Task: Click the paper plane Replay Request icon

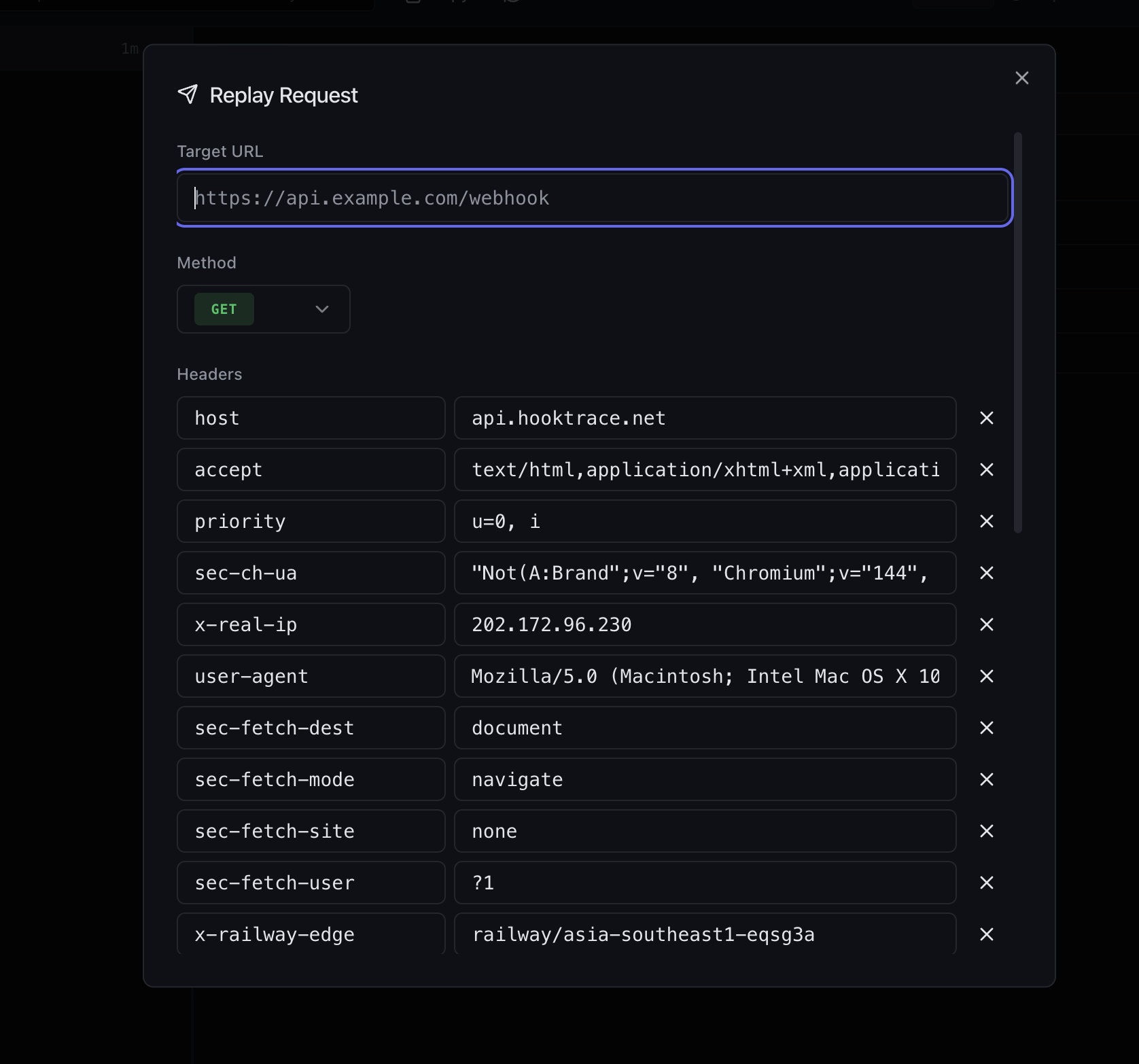Action: [188, 95]
